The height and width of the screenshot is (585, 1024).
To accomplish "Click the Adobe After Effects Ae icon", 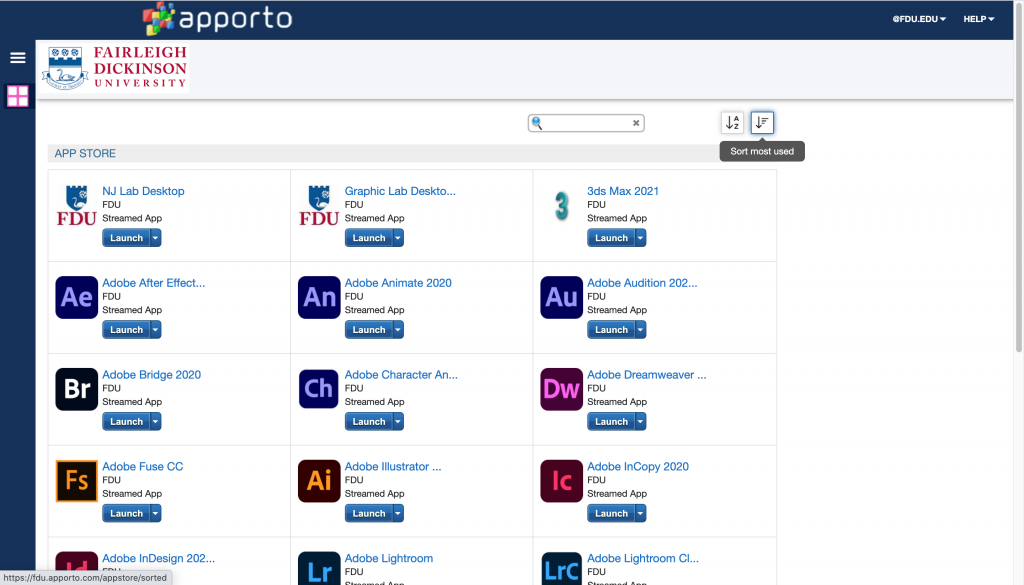I will [76, 297].
